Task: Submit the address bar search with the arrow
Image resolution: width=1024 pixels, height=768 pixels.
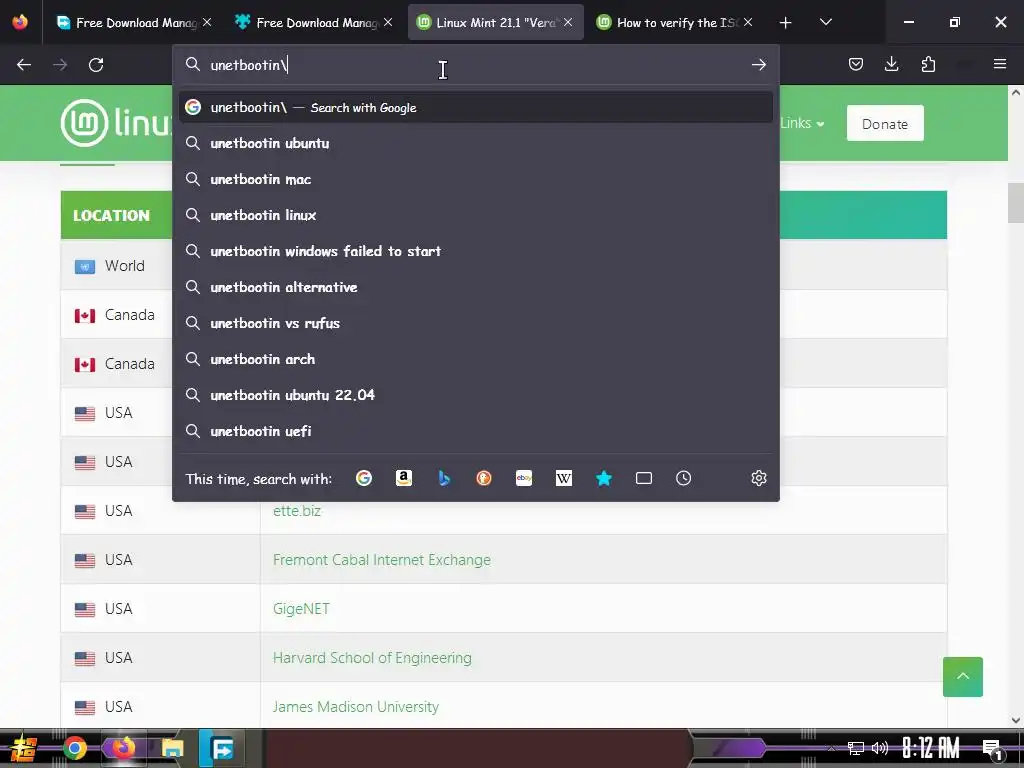Action: pos(758,65)
